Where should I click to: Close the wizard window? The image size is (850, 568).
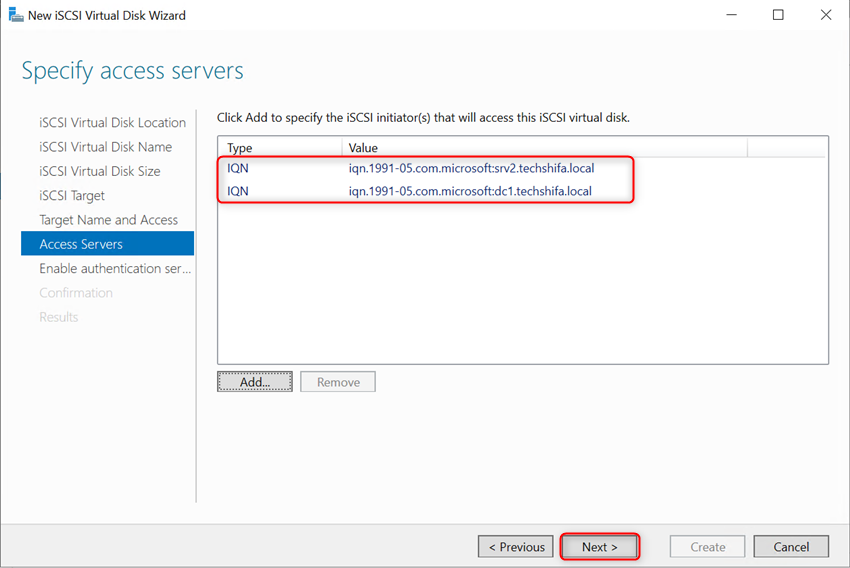[826, 15]
